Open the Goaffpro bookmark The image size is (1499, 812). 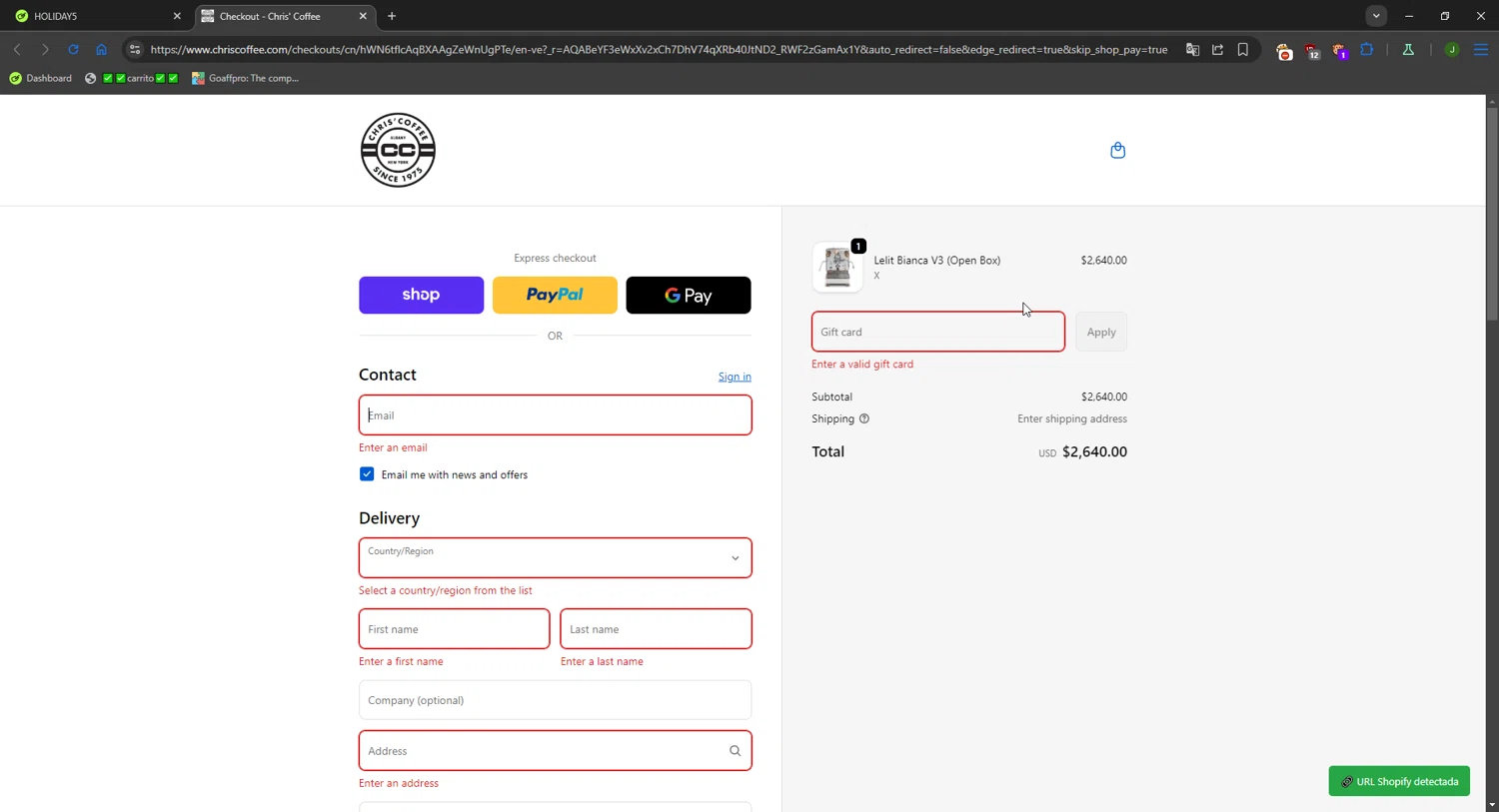click(246, 78)
